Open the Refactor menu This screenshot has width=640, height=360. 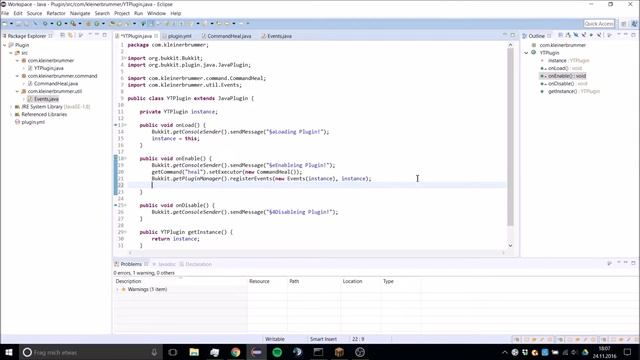pyautogui.click(x=56, y=13)
